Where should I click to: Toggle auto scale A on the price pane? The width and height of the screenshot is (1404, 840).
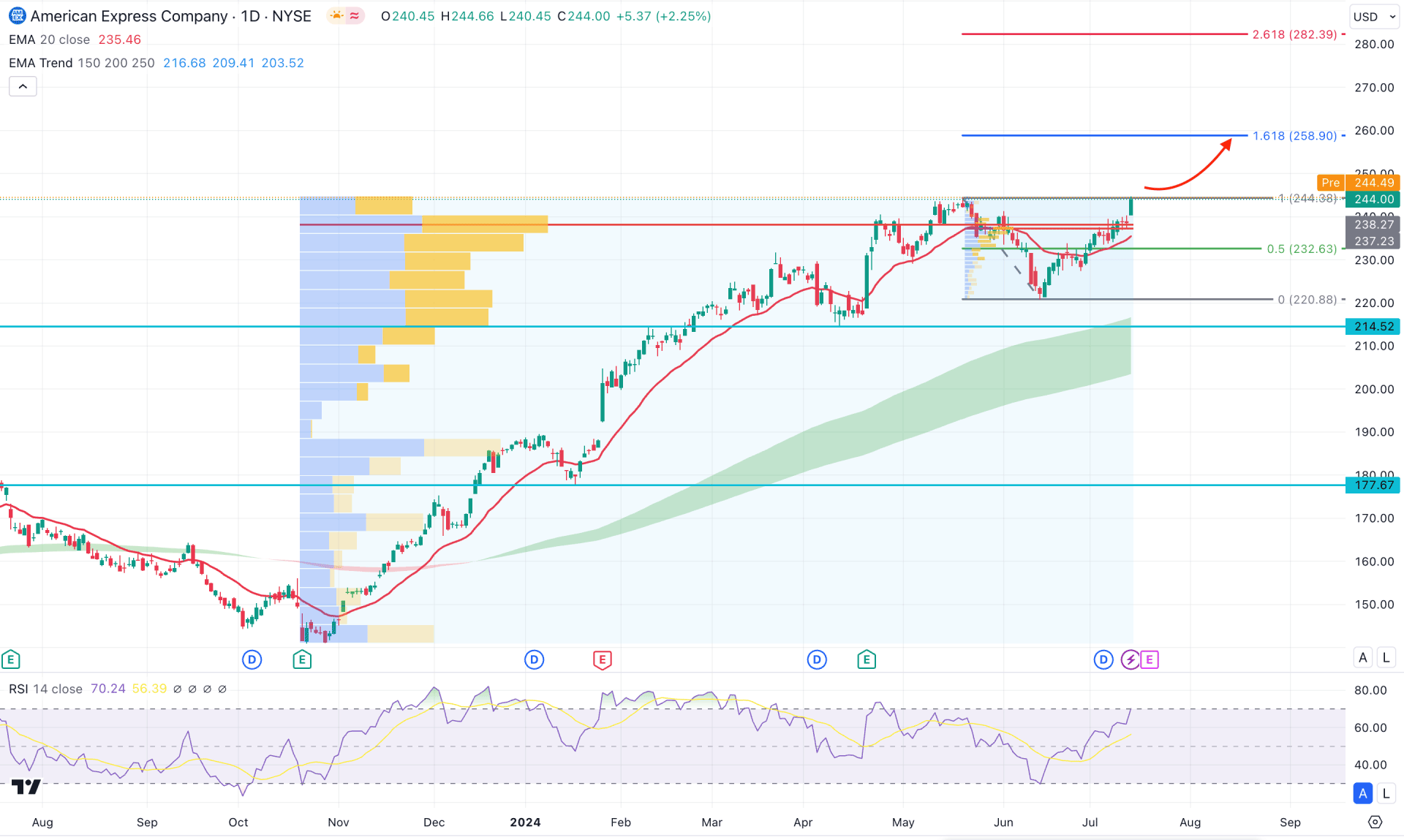[1363, 657]
